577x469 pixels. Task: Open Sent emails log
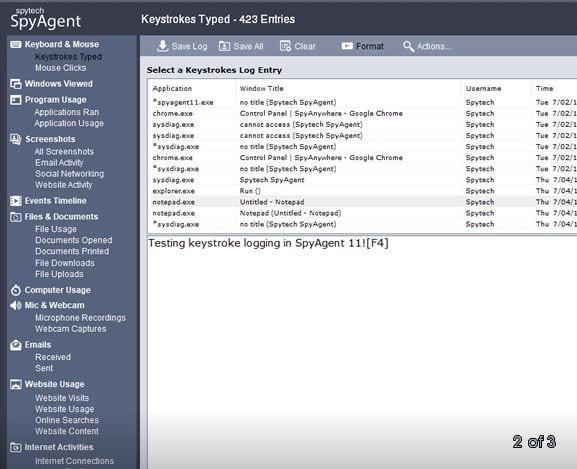(x=44, y=368)
